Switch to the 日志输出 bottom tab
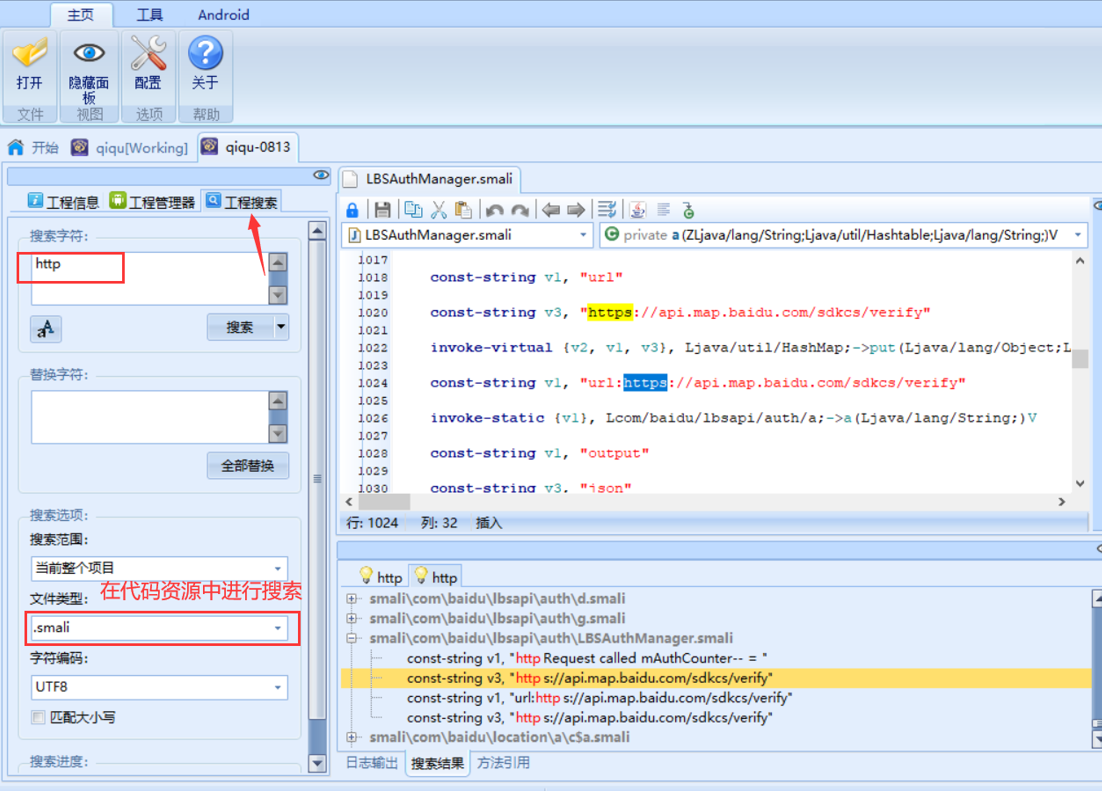Screen dimensions: 1102x791 coord(371,763)
